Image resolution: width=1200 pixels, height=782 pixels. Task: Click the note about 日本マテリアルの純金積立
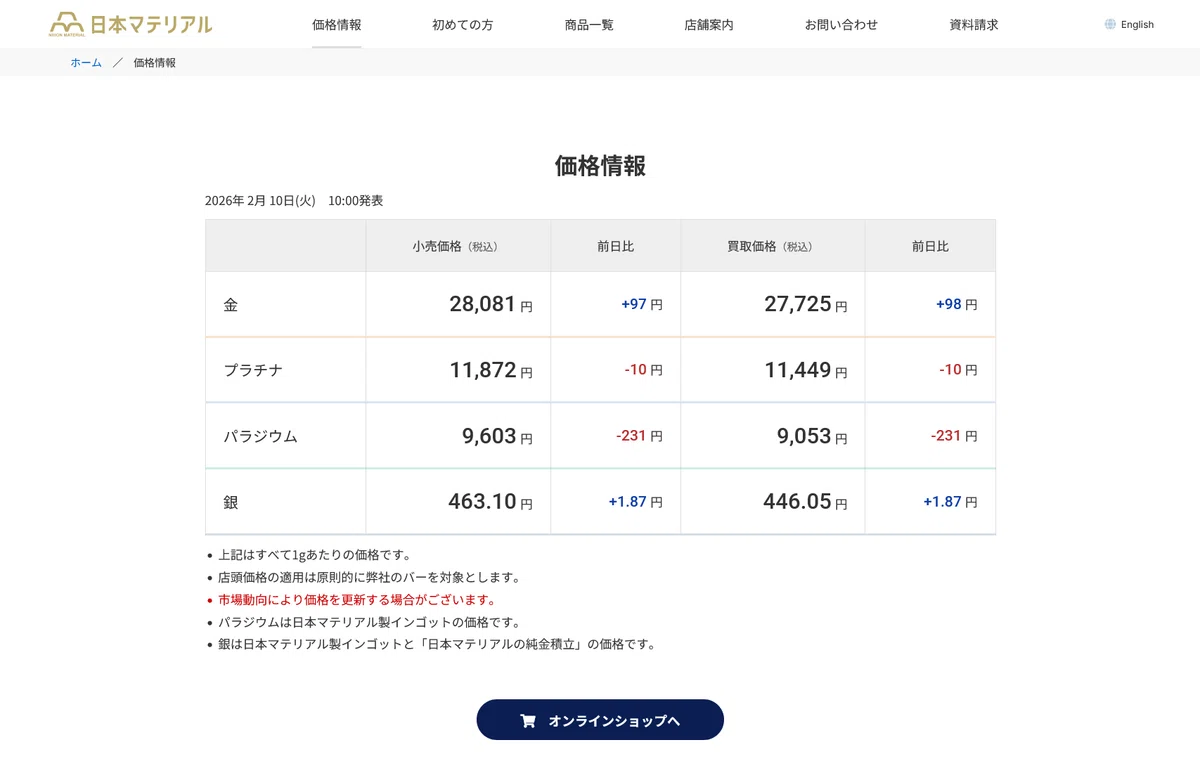point(437,644)
